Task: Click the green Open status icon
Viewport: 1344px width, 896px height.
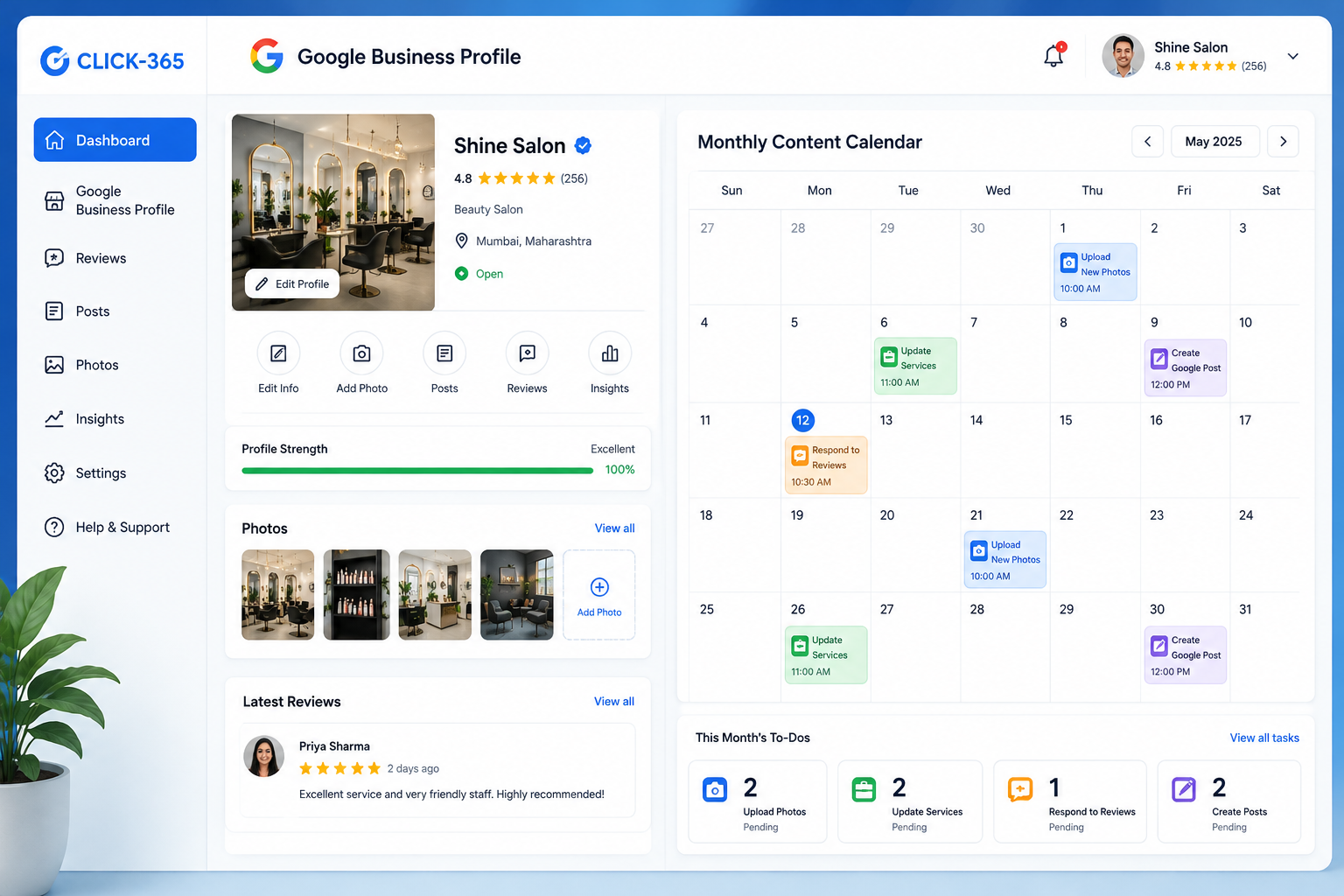Action: [x=462, y=274]
